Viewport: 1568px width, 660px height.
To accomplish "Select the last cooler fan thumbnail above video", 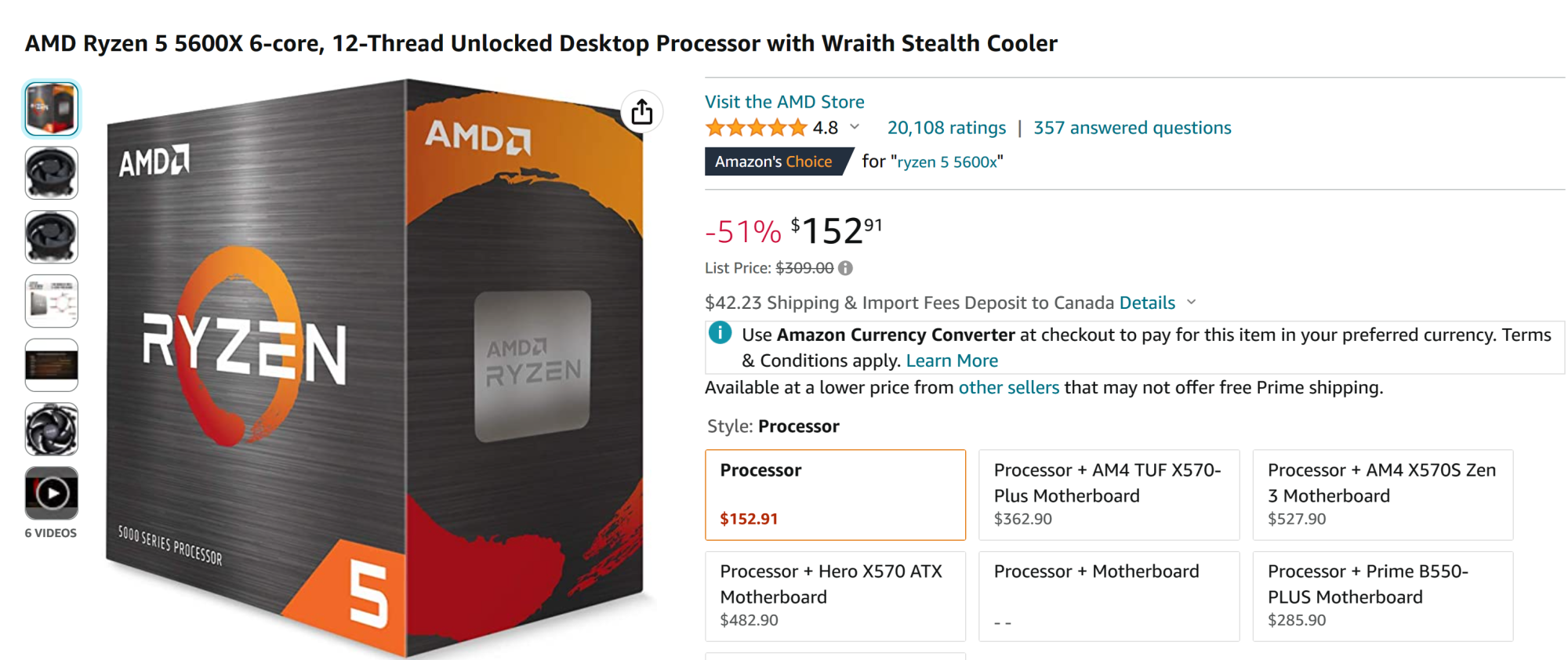I will point(52,429).
